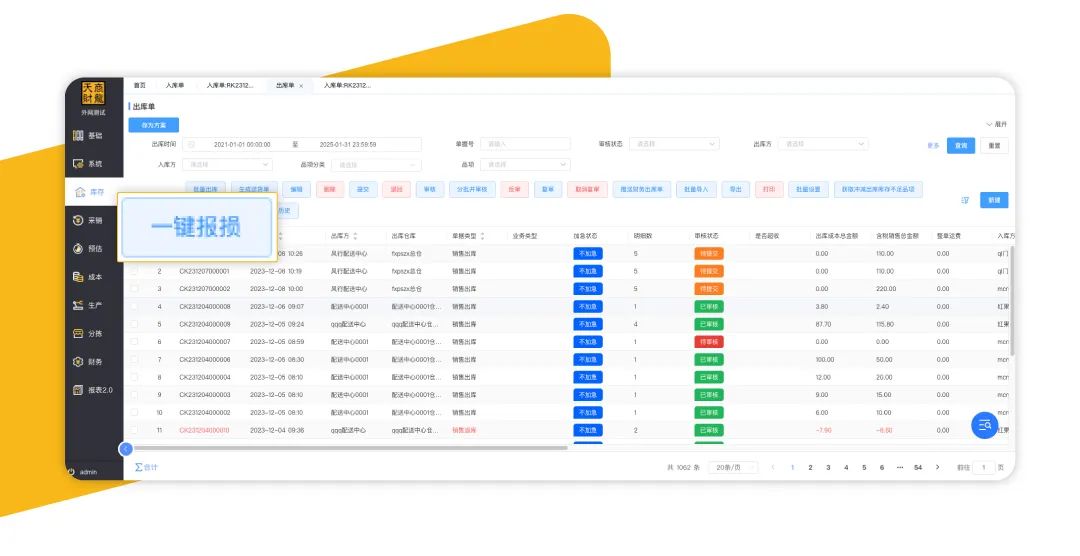Tick the checkbox for order CK231204000004
1080x556 pixels.
[134, 377]
